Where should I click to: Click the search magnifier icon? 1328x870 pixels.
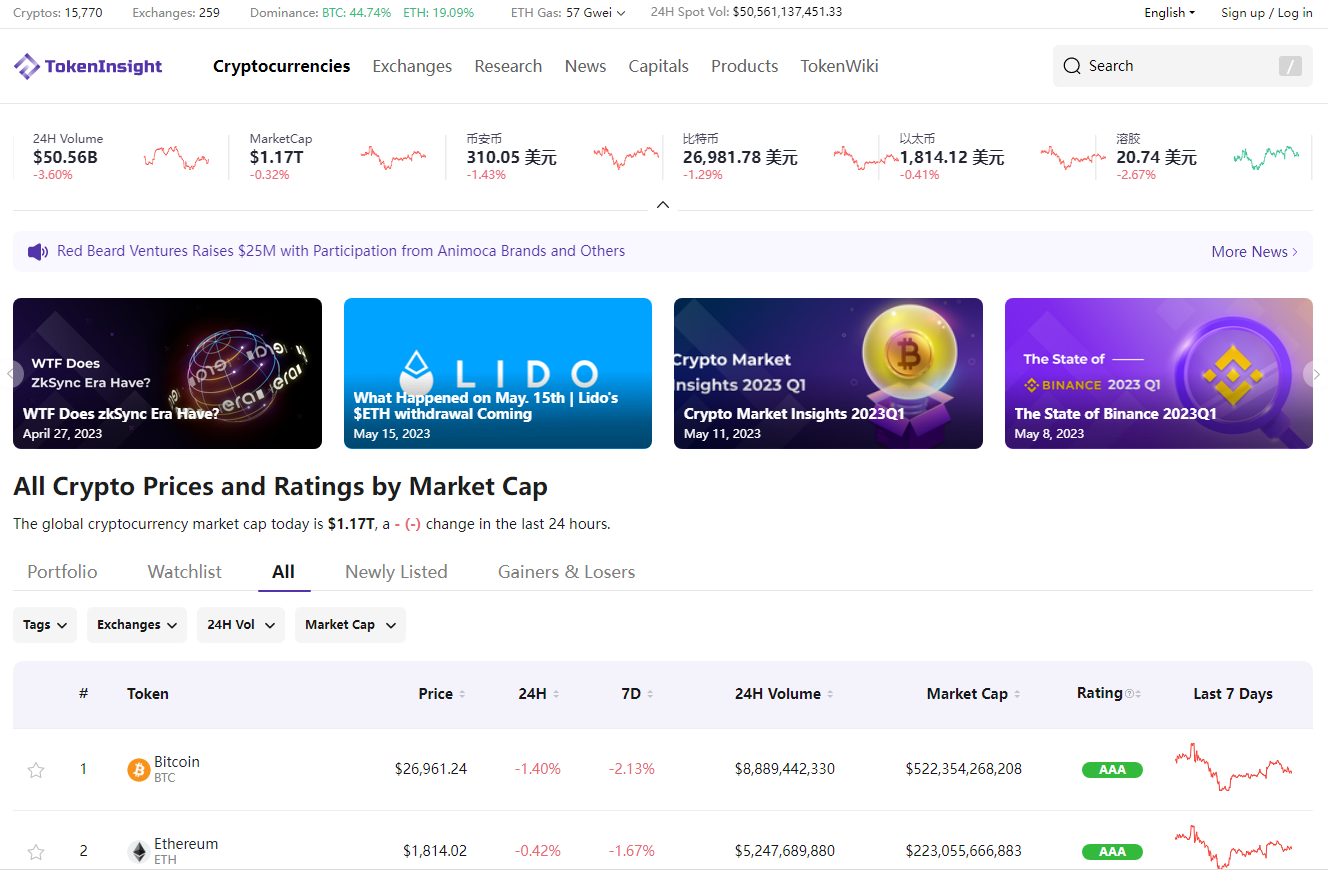click(1072, 66)
